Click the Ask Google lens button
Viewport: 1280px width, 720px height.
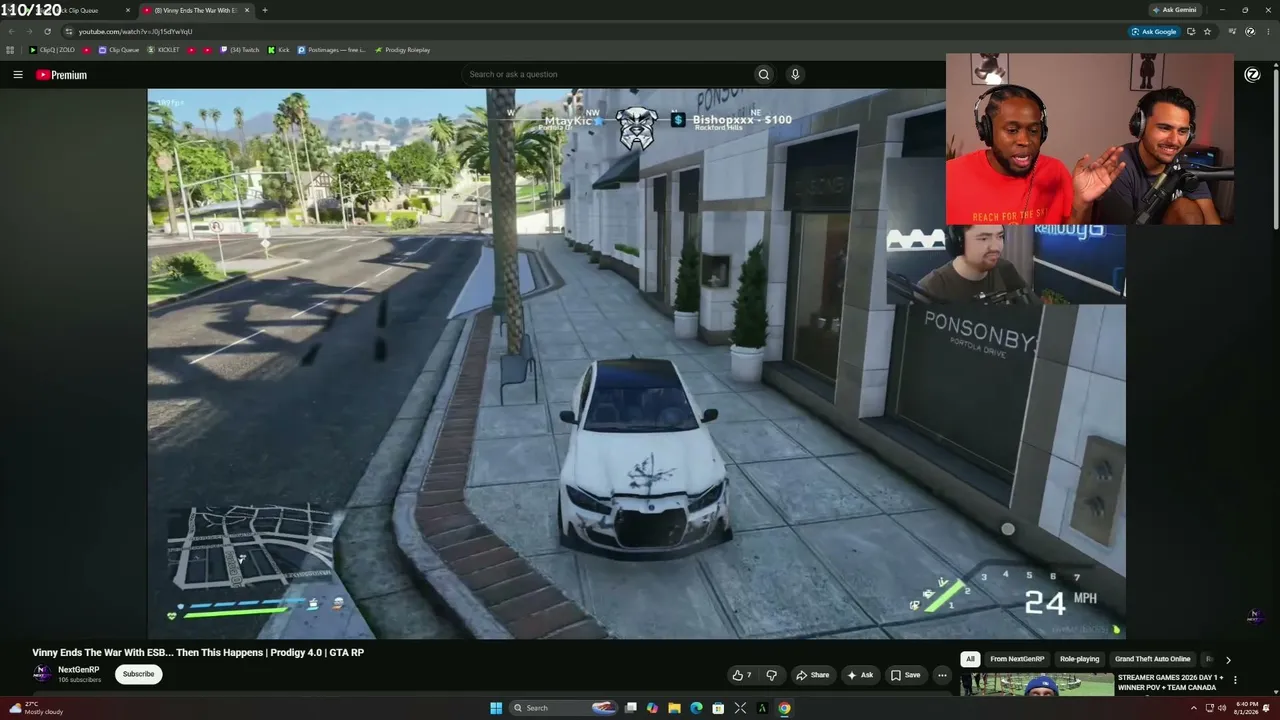point(1154,31)
